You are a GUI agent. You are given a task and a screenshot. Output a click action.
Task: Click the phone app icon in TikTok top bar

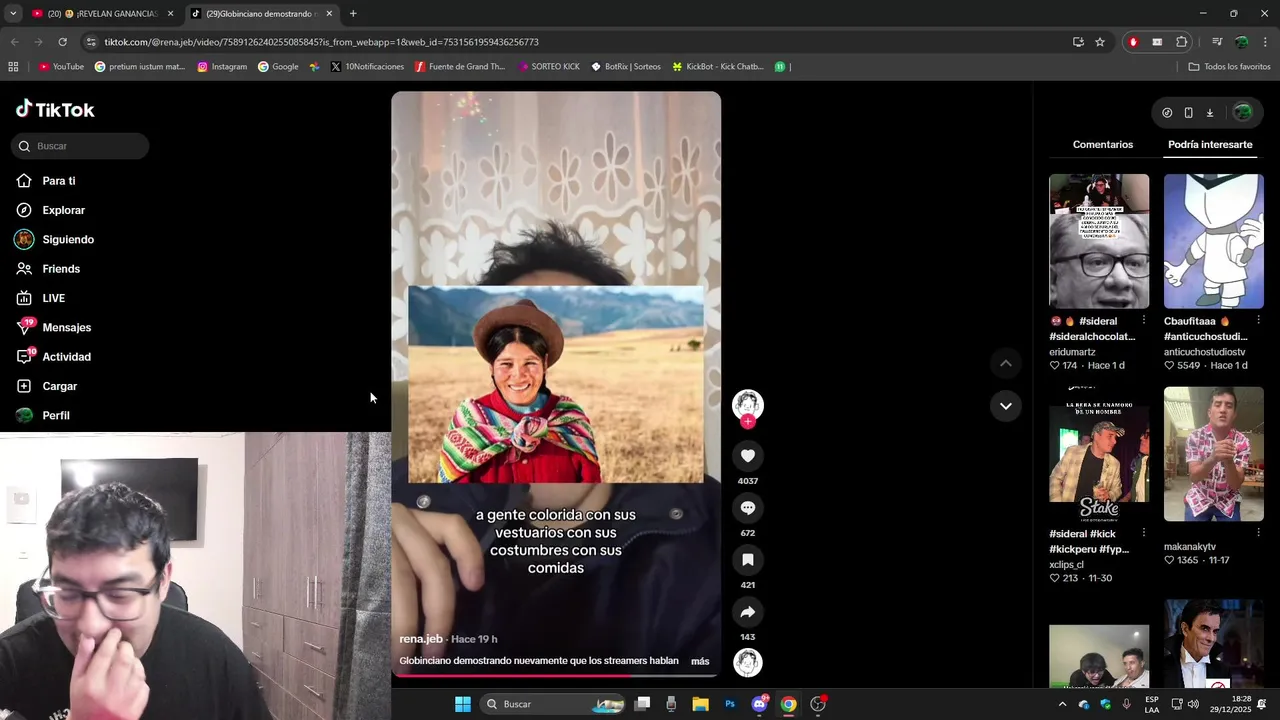1188,113
